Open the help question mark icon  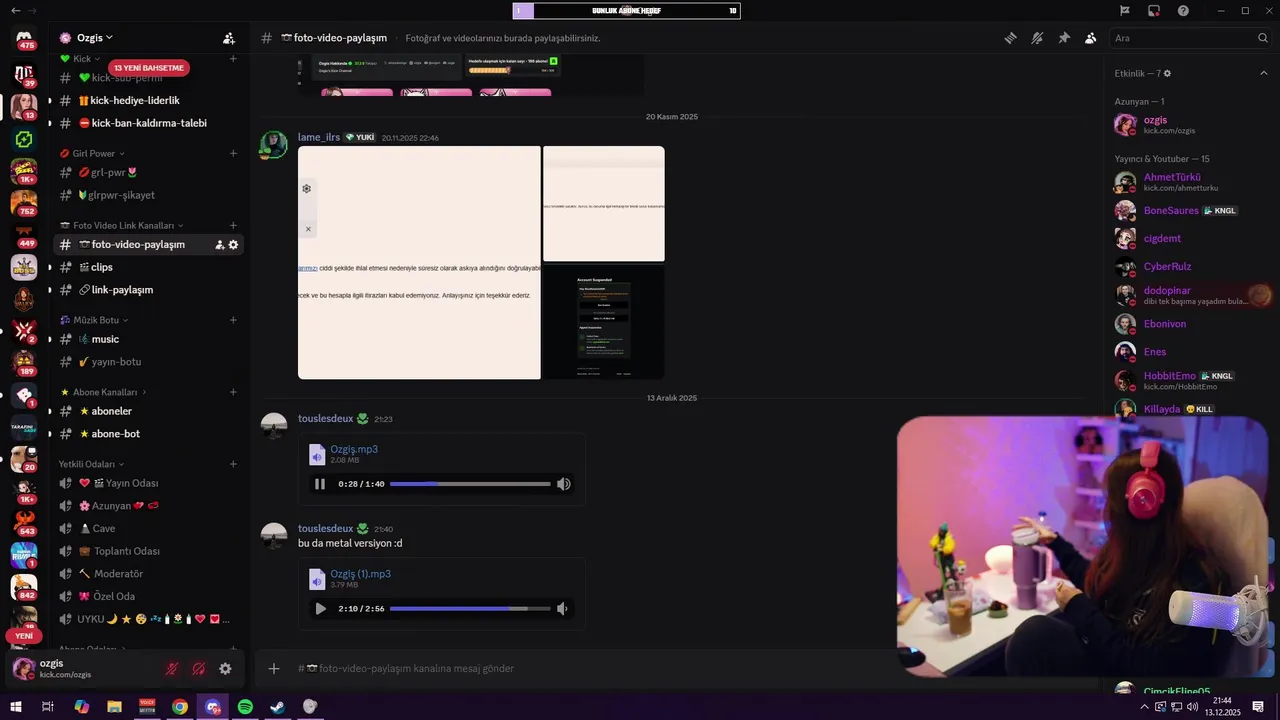point(1183,11)
